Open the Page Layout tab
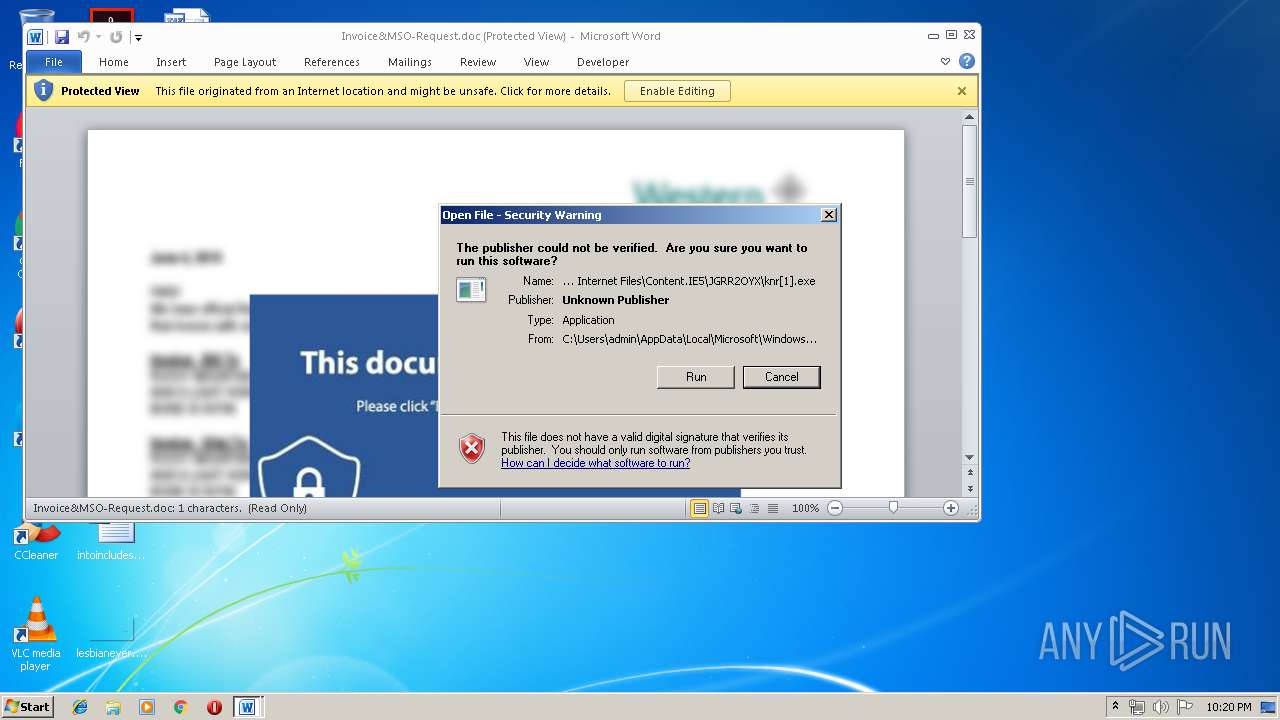 pyautogui.click(x=245, y=62)
